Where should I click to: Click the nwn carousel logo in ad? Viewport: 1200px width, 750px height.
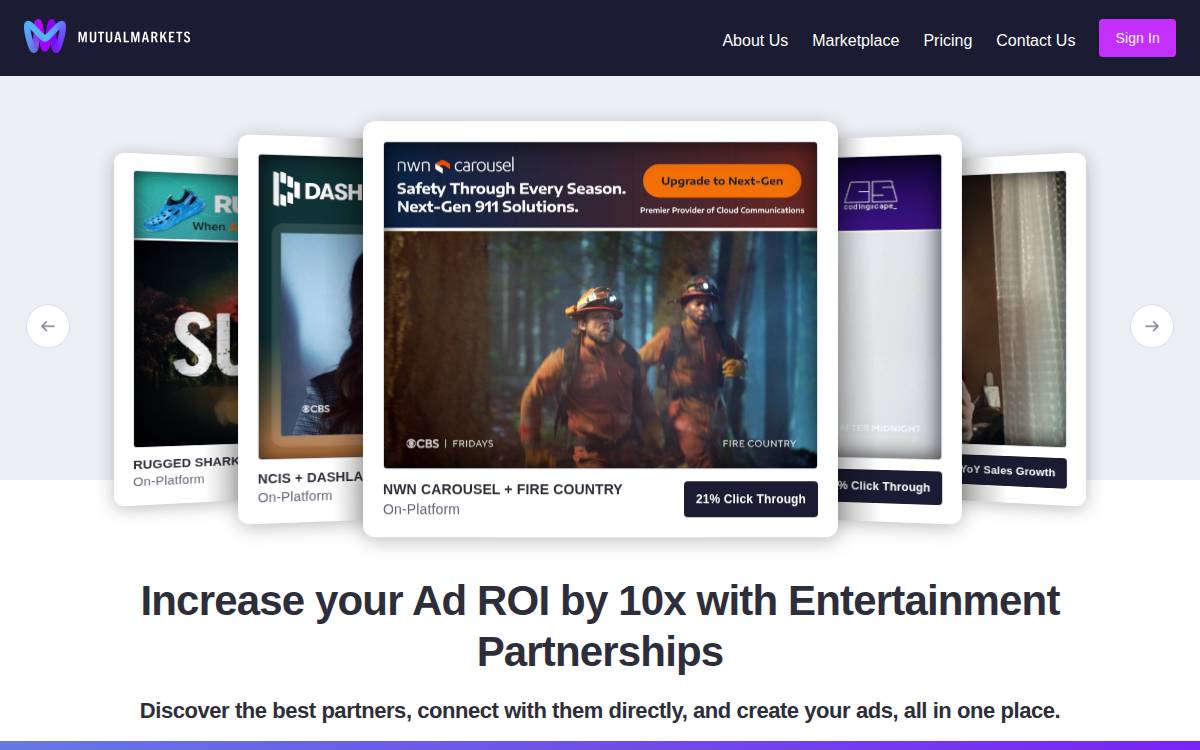[x=455, y=165]
